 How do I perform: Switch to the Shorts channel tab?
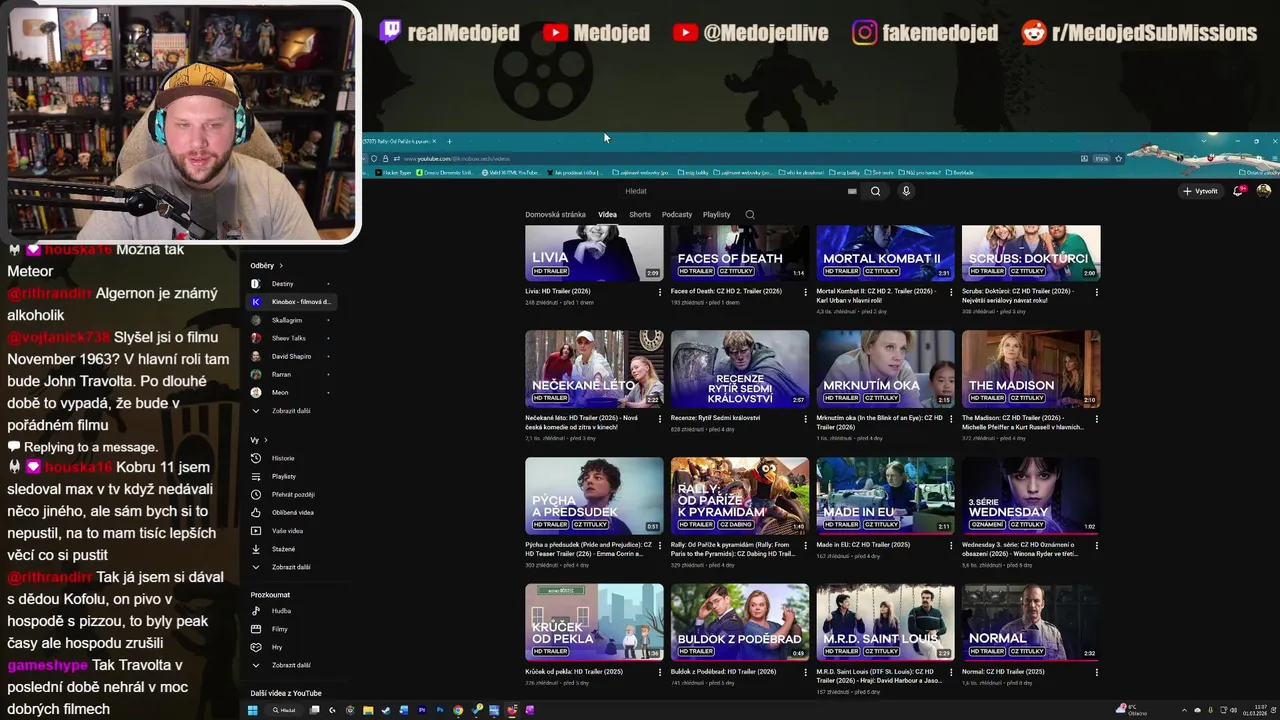tap(640, 215)
